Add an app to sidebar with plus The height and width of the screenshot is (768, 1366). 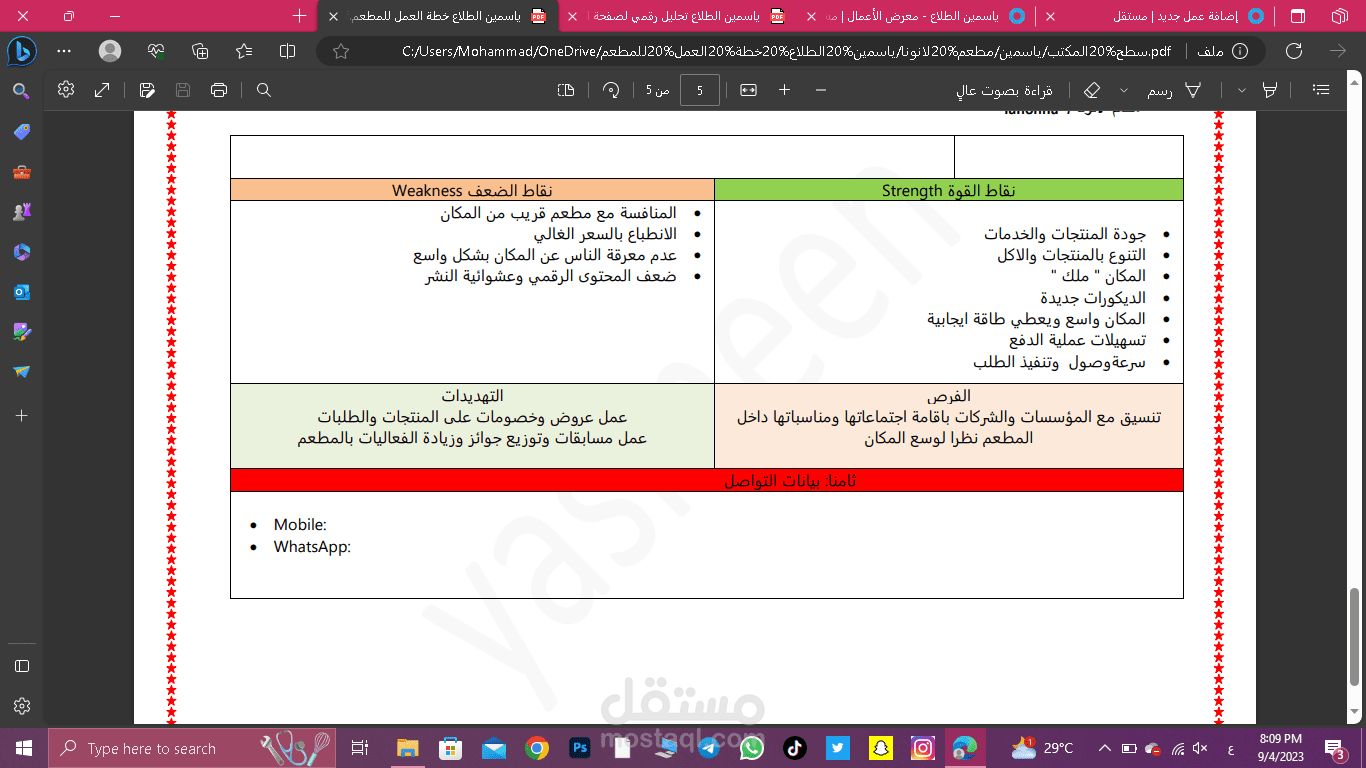(x=21, y=415)
